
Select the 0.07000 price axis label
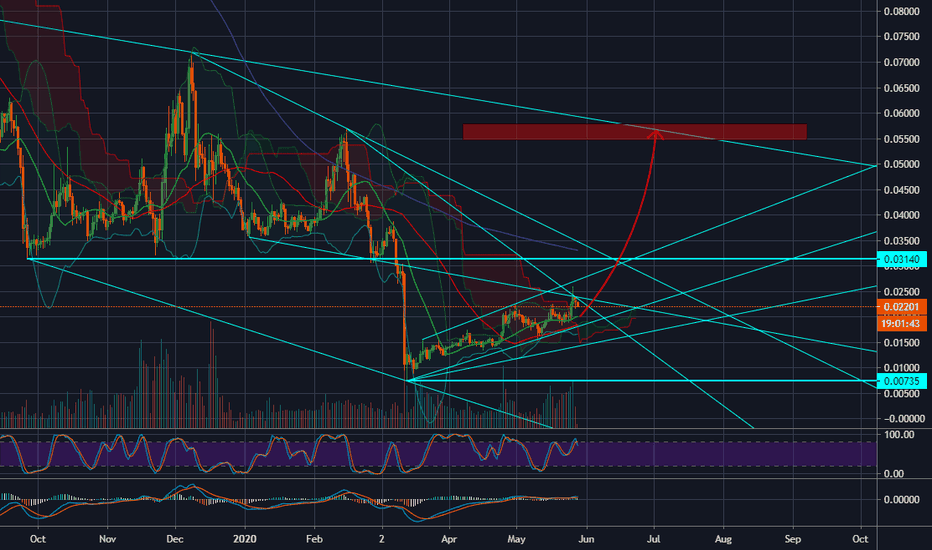(902, 62)
